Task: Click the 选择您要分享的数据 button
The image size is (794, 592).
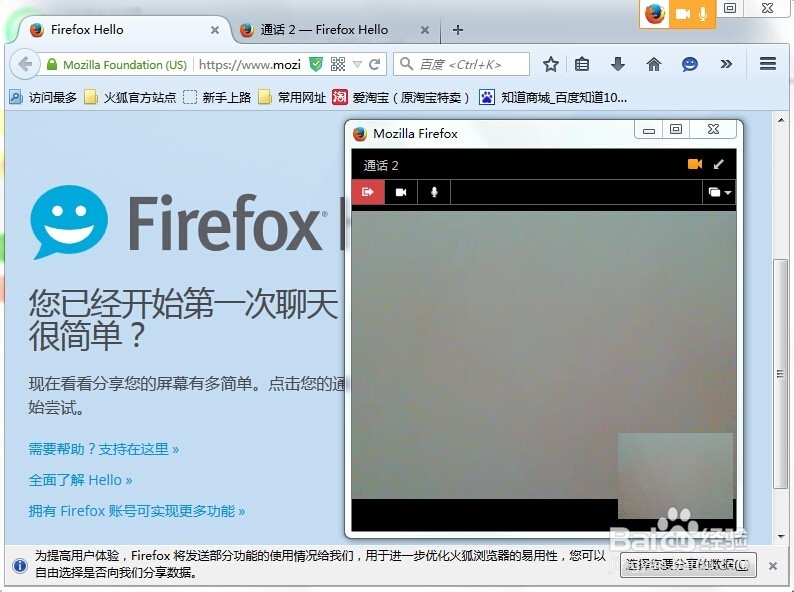Action: pos(689,565)
